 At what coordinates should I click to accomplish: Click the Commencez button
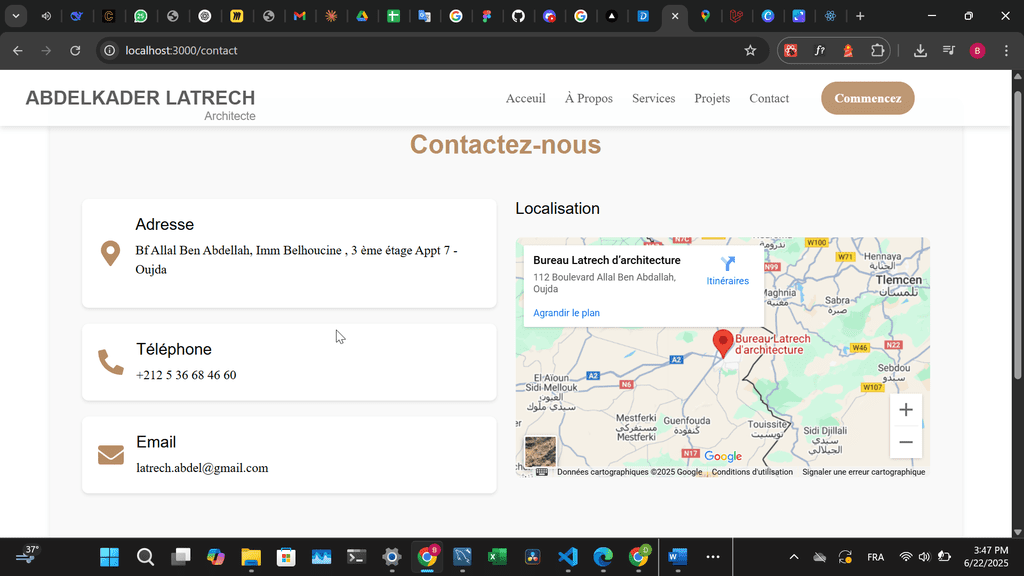pos(867,98)
